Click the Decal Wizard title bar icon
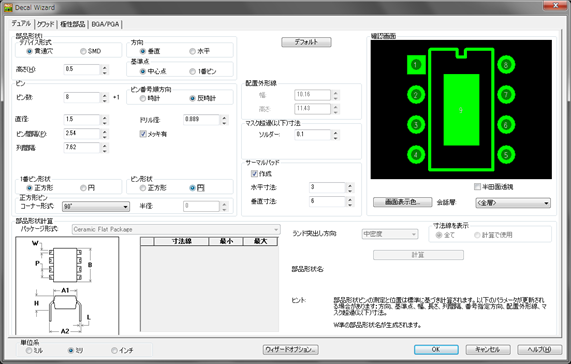The height and width of the screenshot is (364, 571). [x=8, y=8]
